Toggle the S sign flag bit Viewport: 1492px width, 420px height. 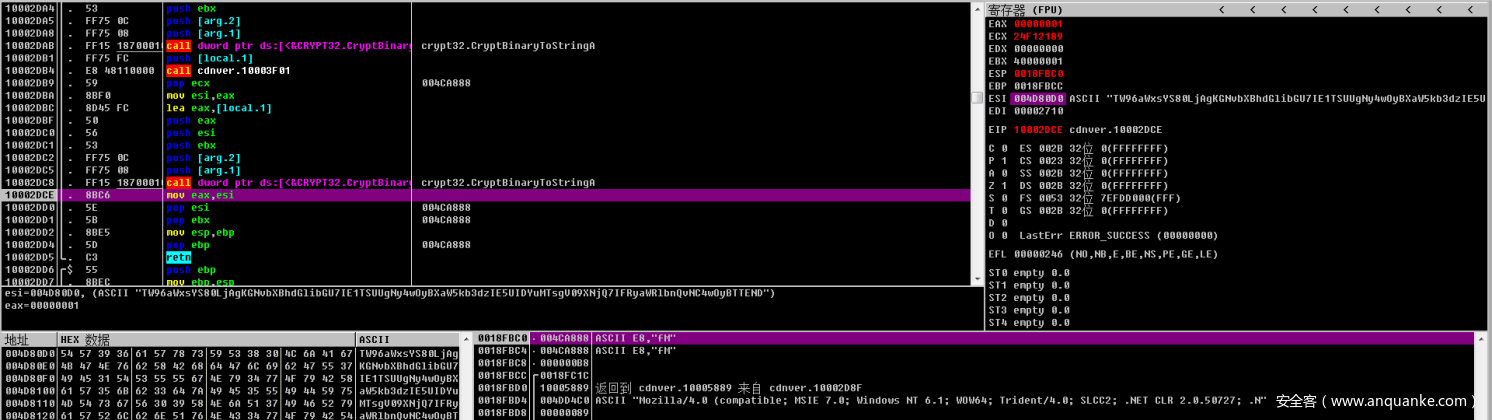point(1002,198)
